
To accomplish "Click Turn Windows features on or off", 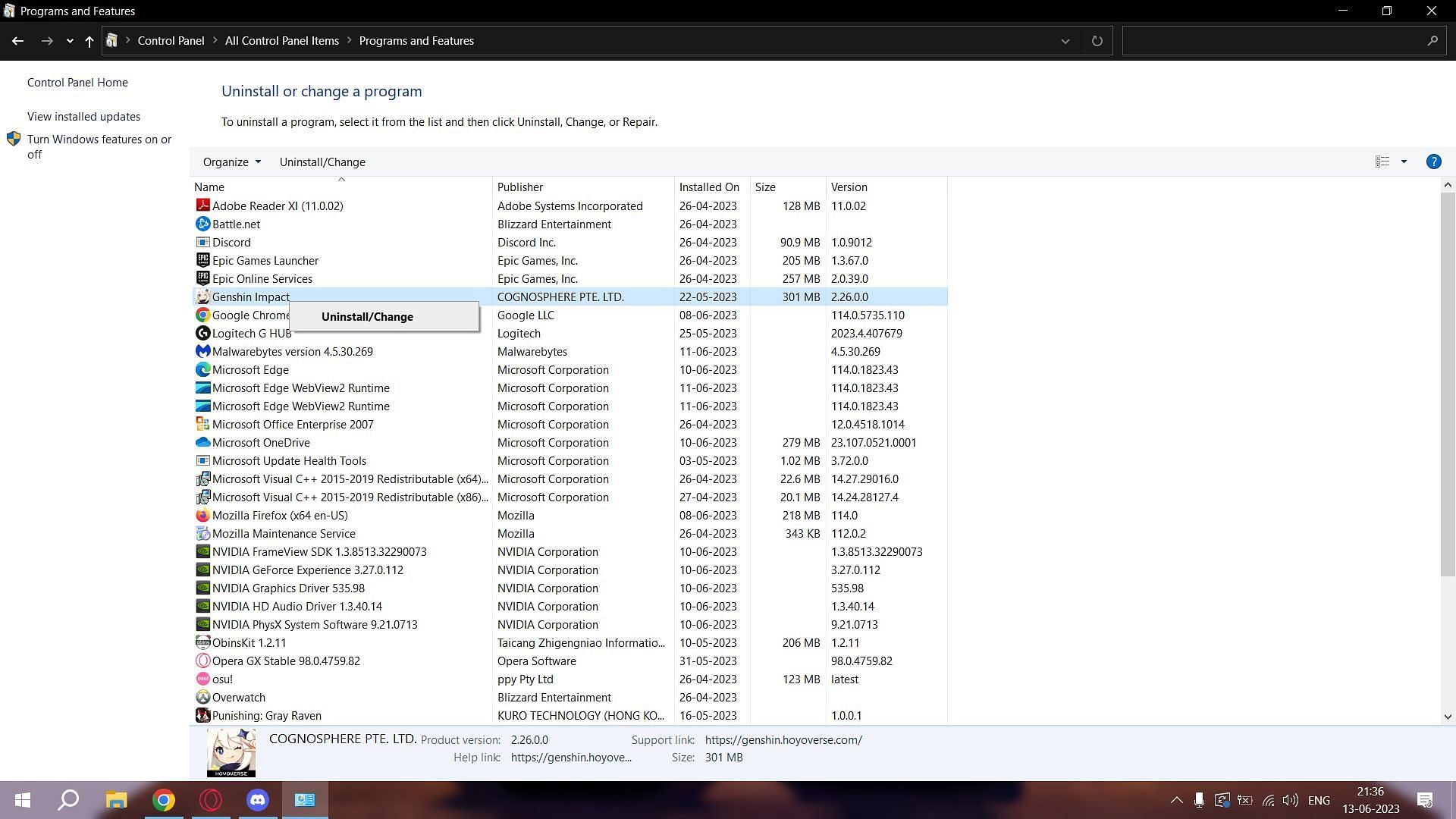I will pyautogui.click(x=99, y=147).
